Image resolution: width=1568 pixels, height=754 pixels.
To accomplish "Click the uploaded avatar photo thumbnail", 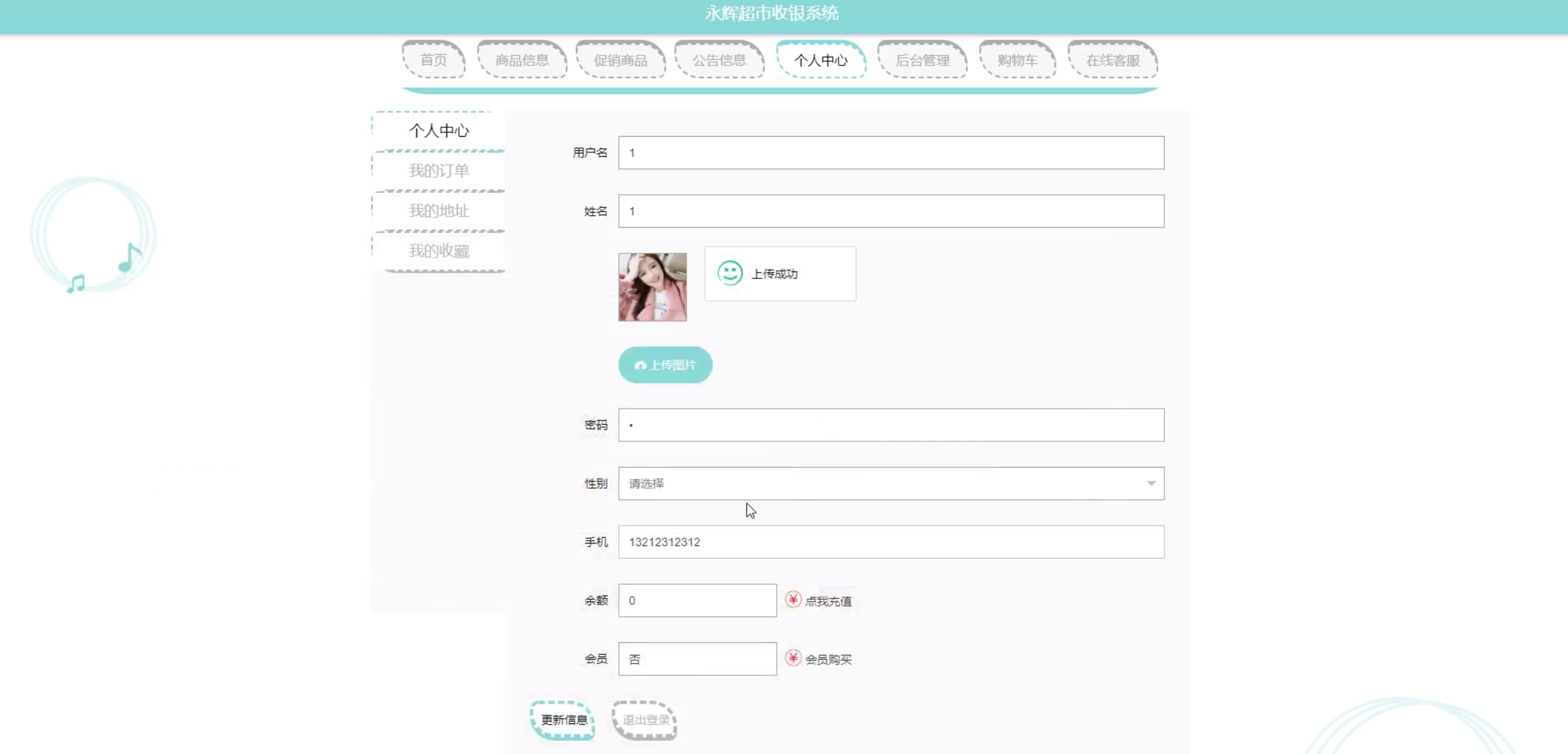I will click(x=652, y=287).
